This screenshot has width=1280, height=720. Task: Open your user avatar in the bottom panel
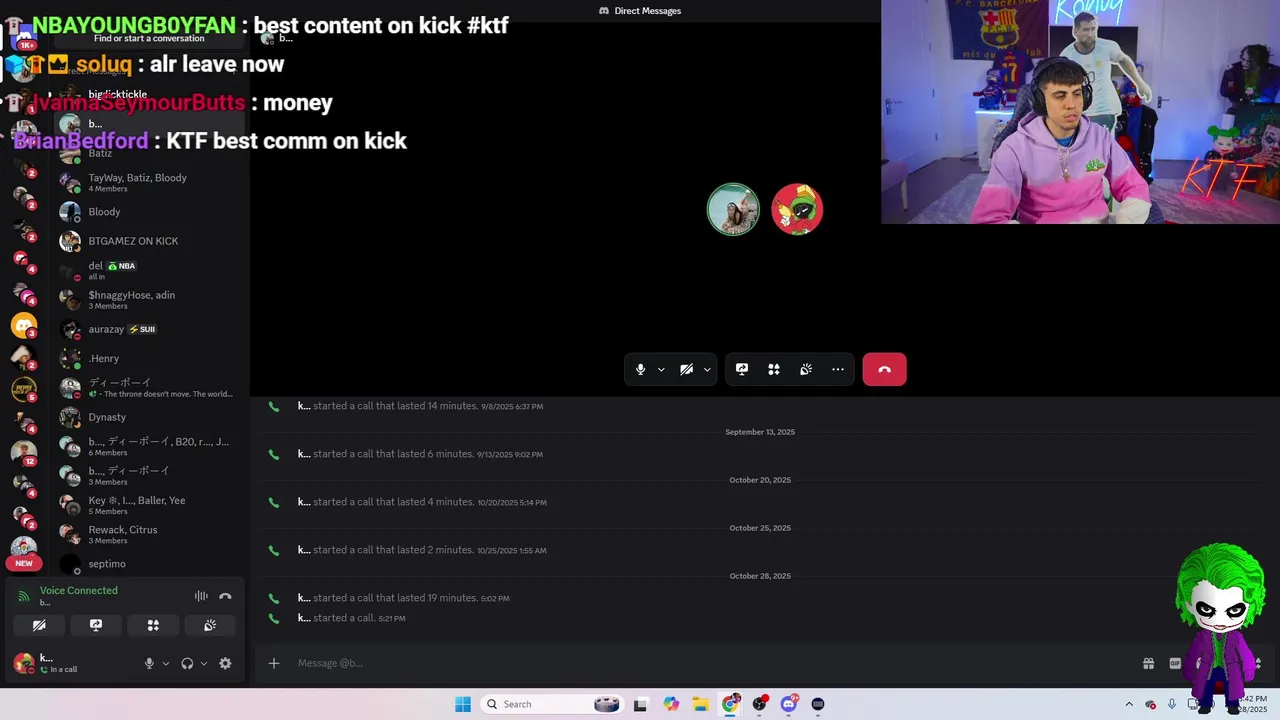pos(23,663)
